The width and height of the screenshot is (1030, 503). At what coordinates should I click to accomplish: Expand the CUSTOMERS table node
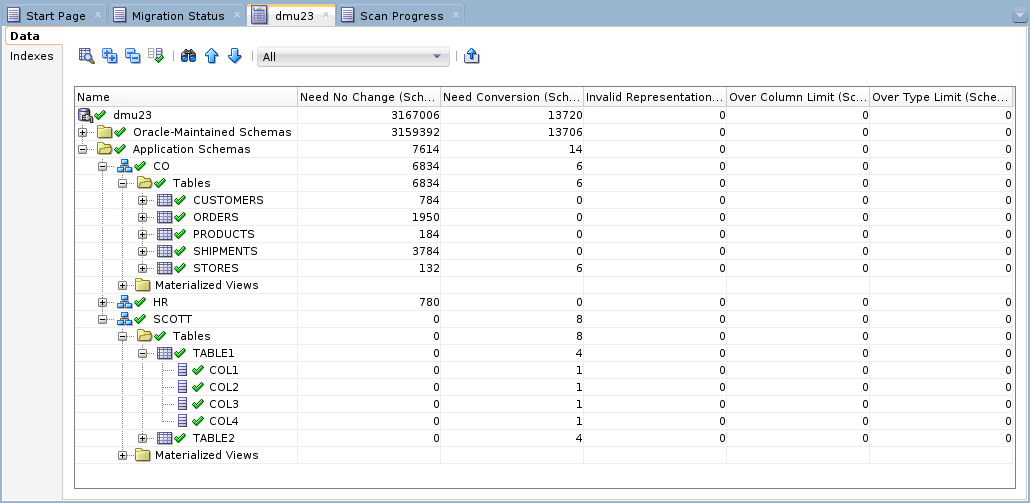coord(143,200)
